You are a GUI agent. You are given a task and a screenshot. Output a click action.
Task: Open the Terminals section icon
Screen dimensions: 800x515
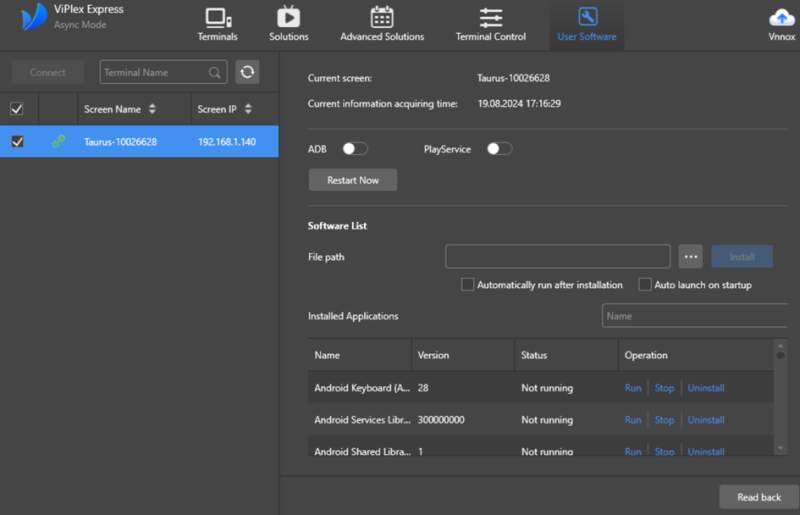(217, 18)
